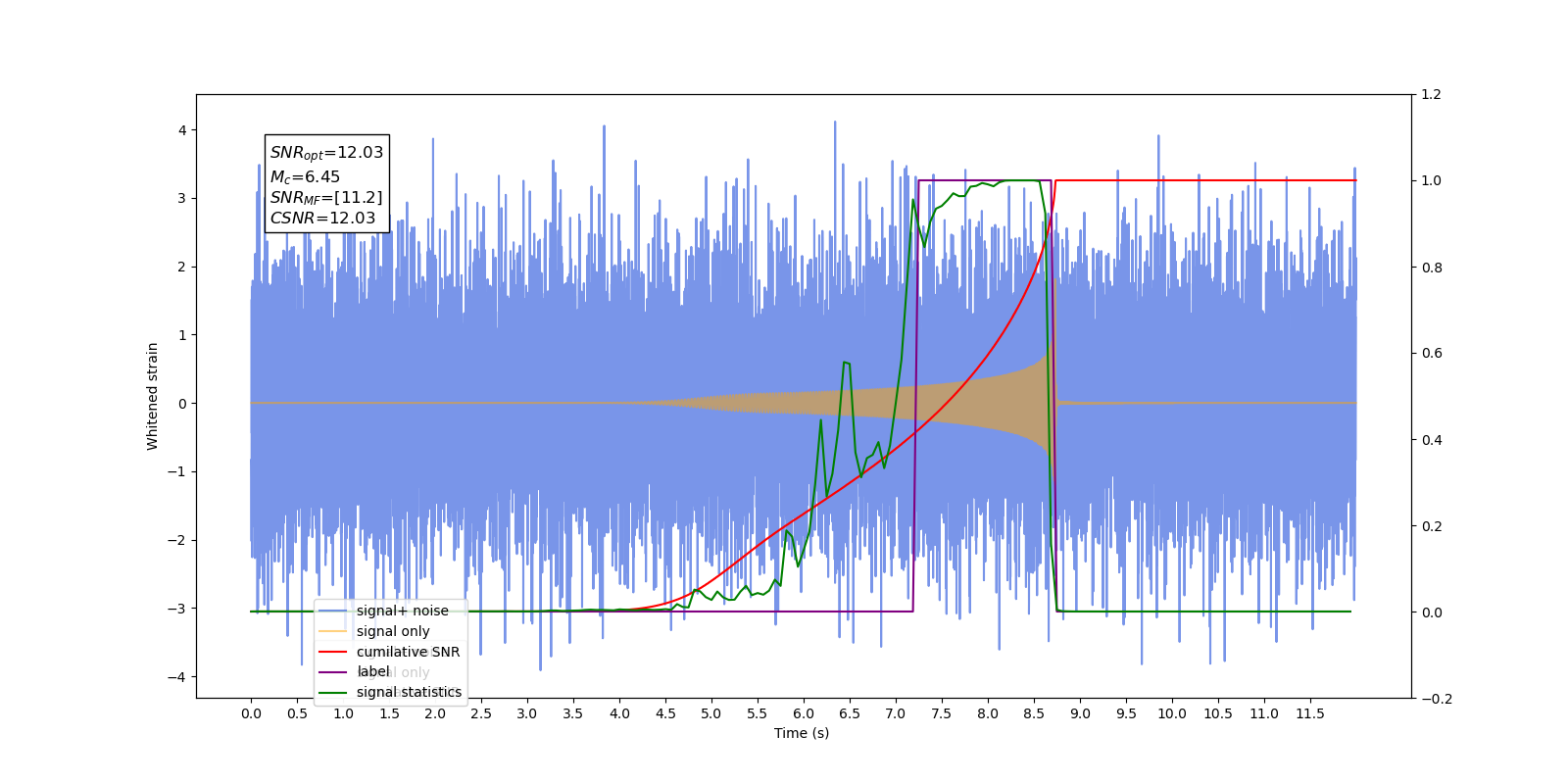The image size is (1568, 784).
Task: Click the CSNR=12.03 annotation text
Action: (322, 219)
